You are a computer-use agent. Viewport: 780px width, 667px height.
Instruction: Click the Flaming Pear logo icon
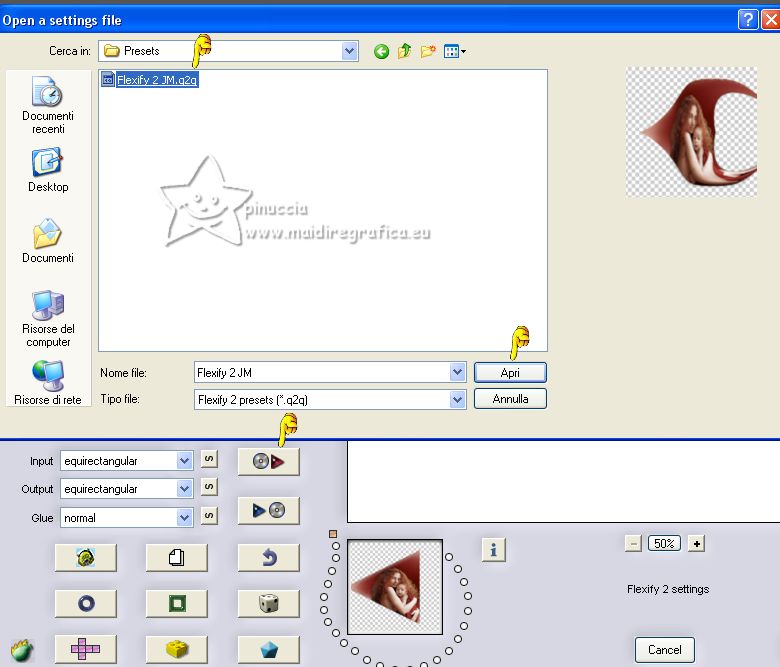coord(22,650)
